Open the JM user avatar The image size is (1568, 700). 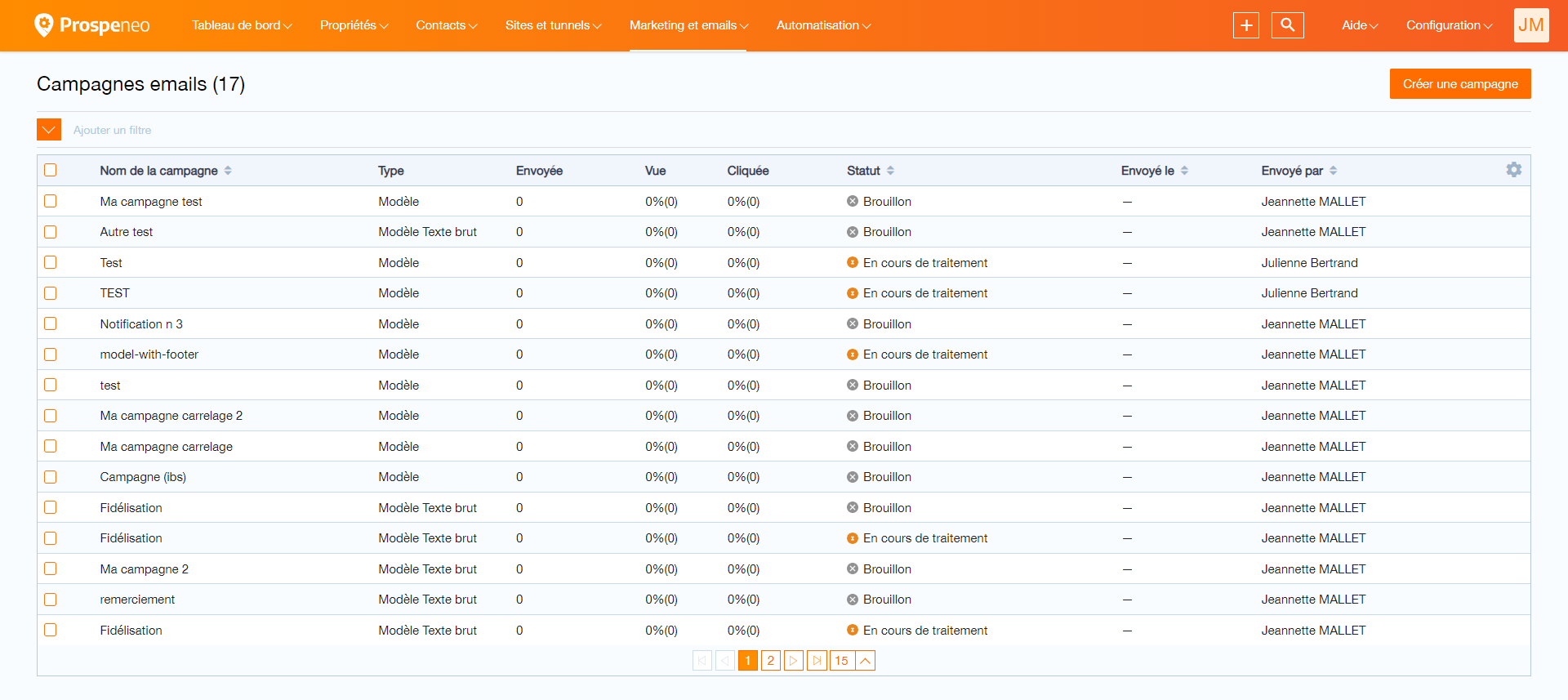pyautogui.click(x=1531, y=25)
